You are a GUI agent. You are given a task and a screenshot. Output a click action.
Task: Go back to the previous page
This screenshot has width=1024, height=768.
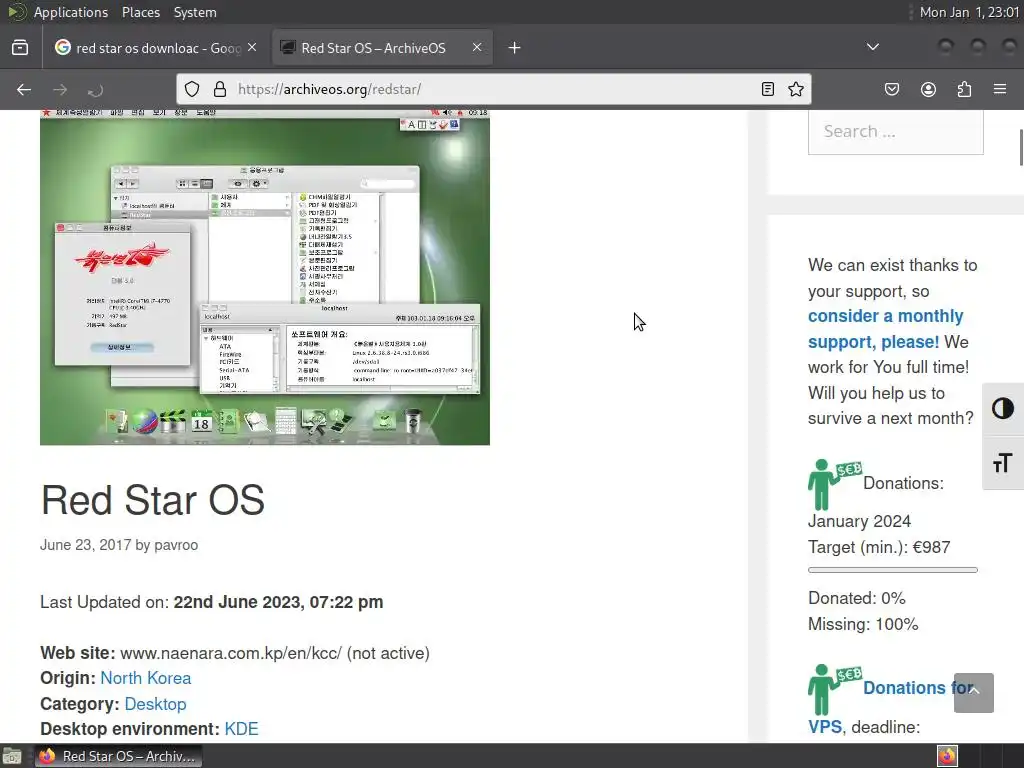pos(24,89)
